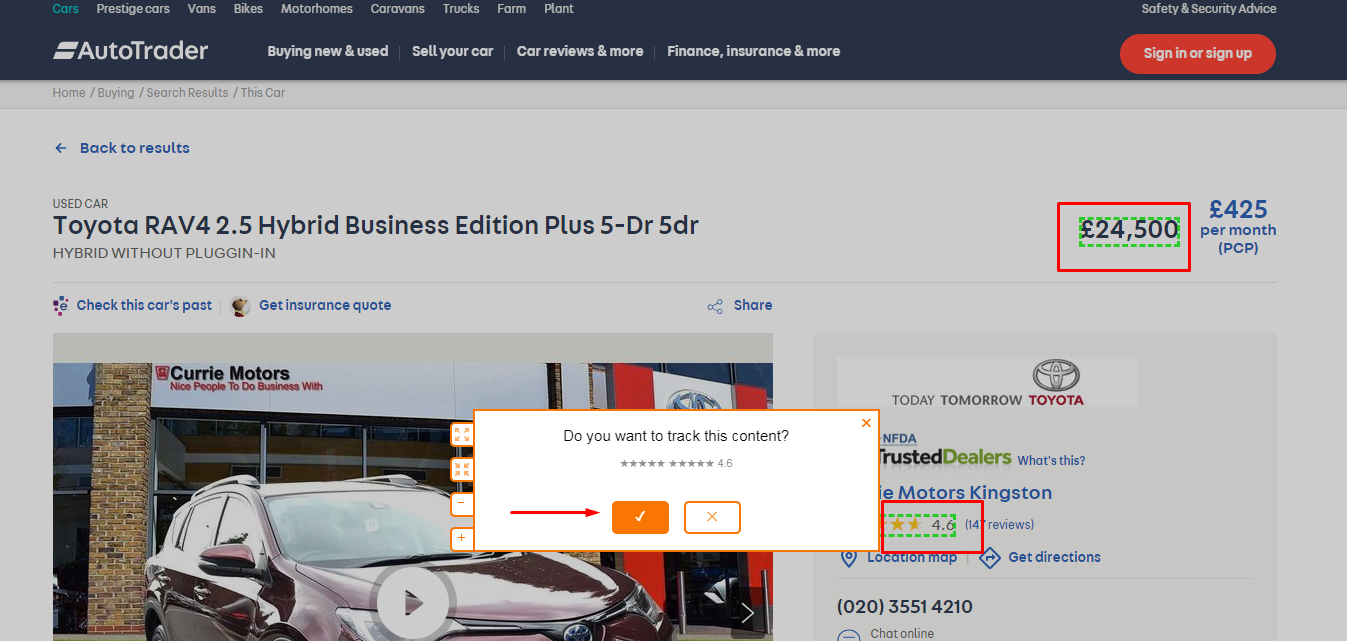Open the Trucks section
The height and width of the screenshot is (641, 1347).
461,9
